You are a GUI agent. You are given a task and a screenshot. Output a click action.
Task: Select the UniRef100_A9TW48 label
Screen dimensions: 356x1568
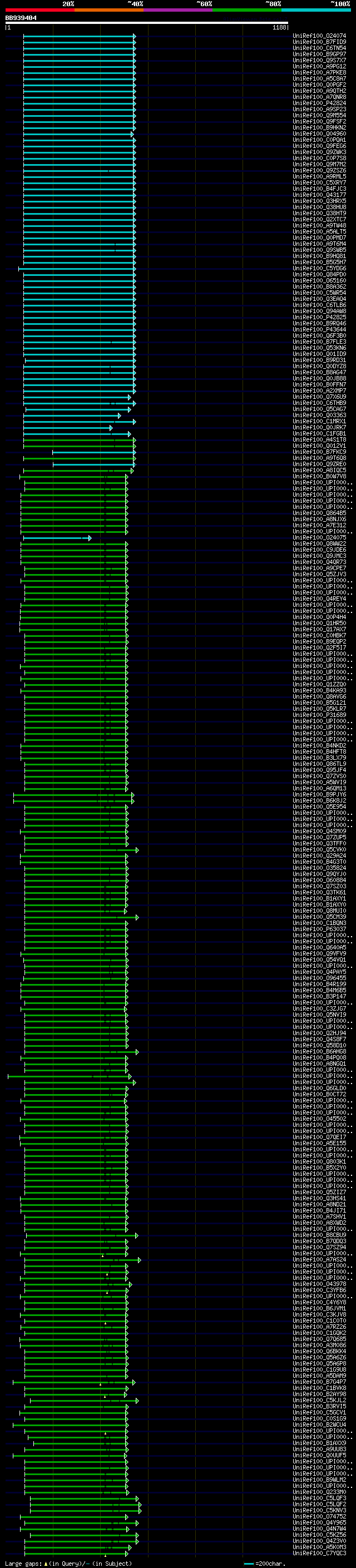click(319, 226)
